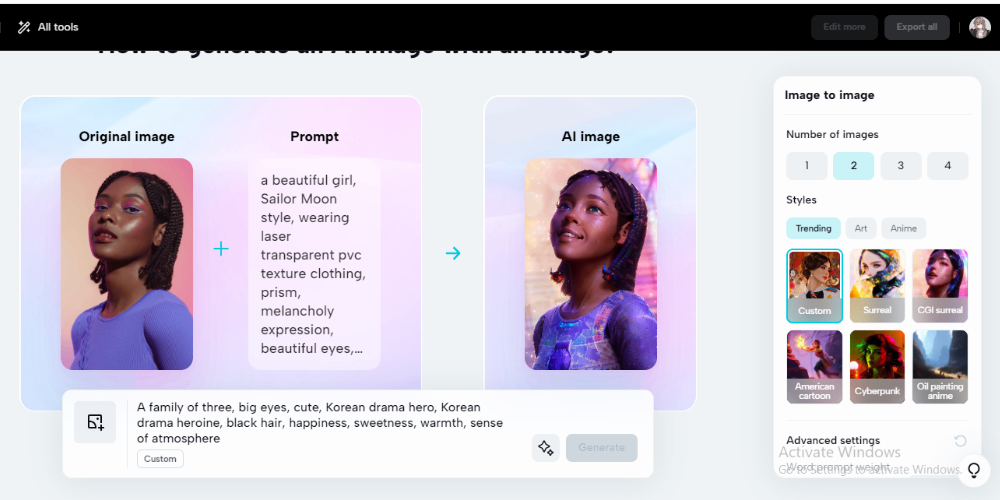Click the prompt text starting 'A family of three'
Screen dimensions: 1000x500
[320, 423]
